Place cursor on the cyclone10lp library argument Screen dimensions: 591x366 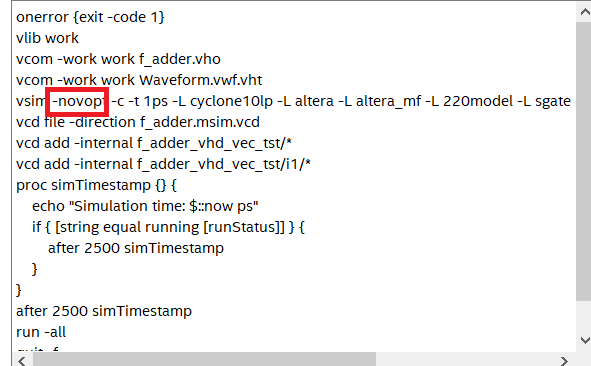(231, 101)
